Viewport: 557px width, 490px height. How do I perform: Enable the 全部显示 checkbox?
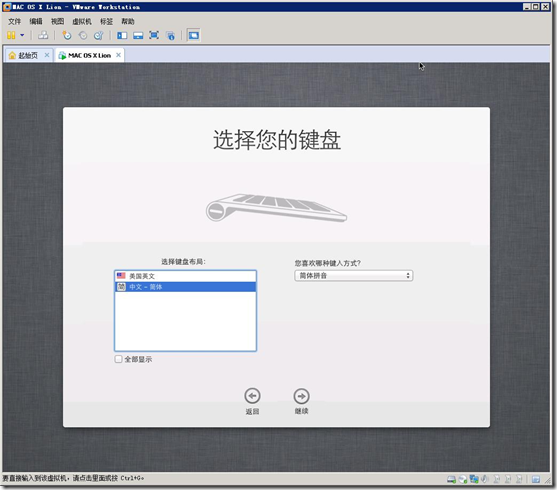point(118,359)
